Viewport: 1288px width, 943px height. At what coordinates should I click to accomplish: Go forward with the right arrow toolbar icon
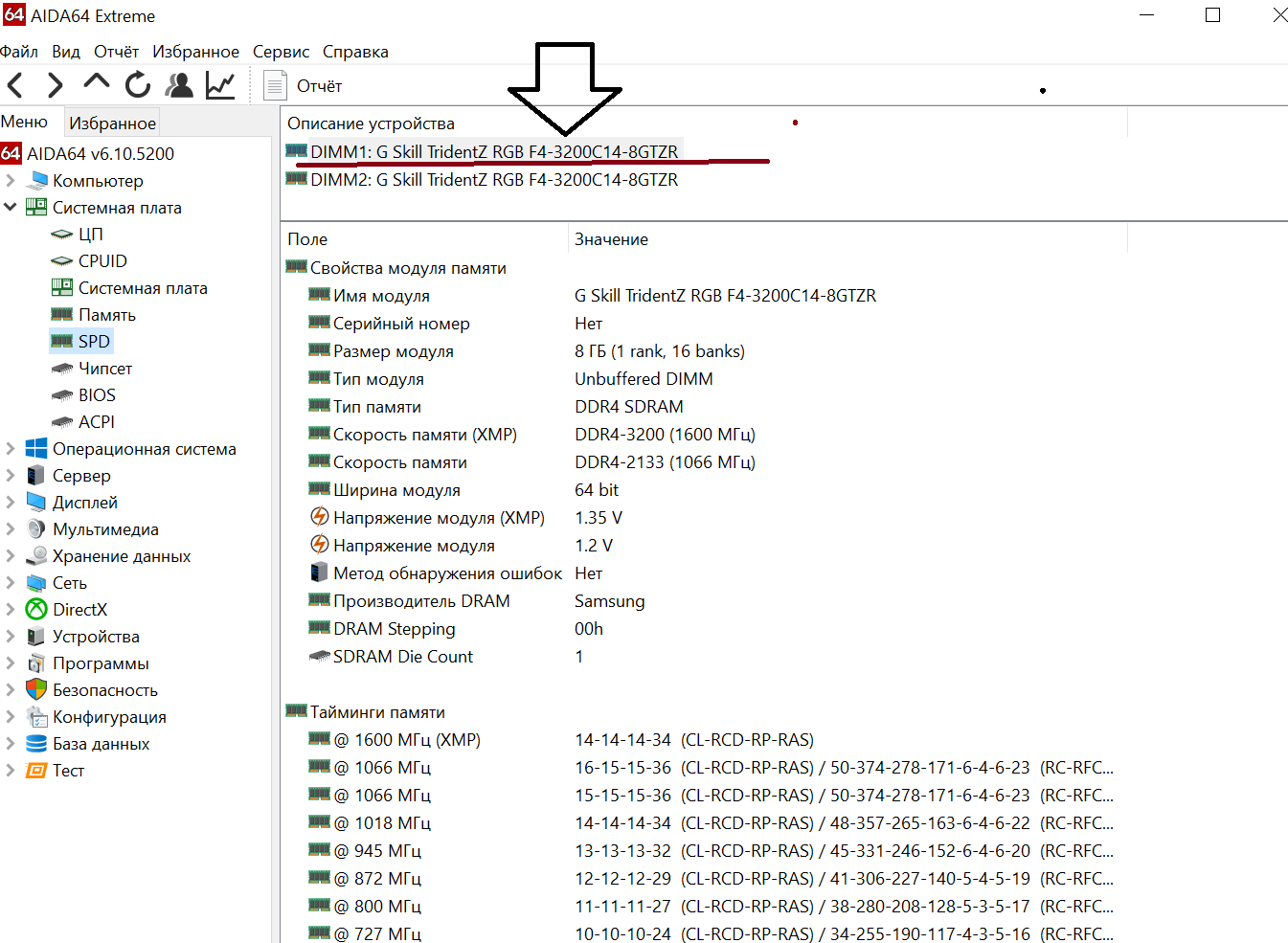click(x=56, y=86)
